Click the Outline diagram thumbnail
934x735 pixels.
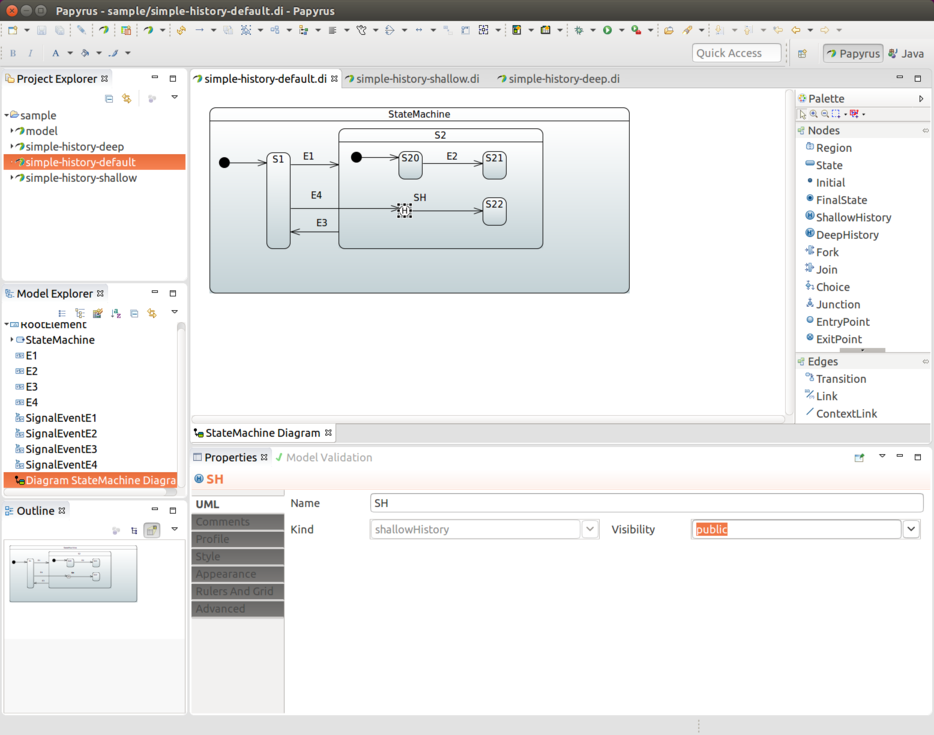pyautogui.click(x=73, y=573)
